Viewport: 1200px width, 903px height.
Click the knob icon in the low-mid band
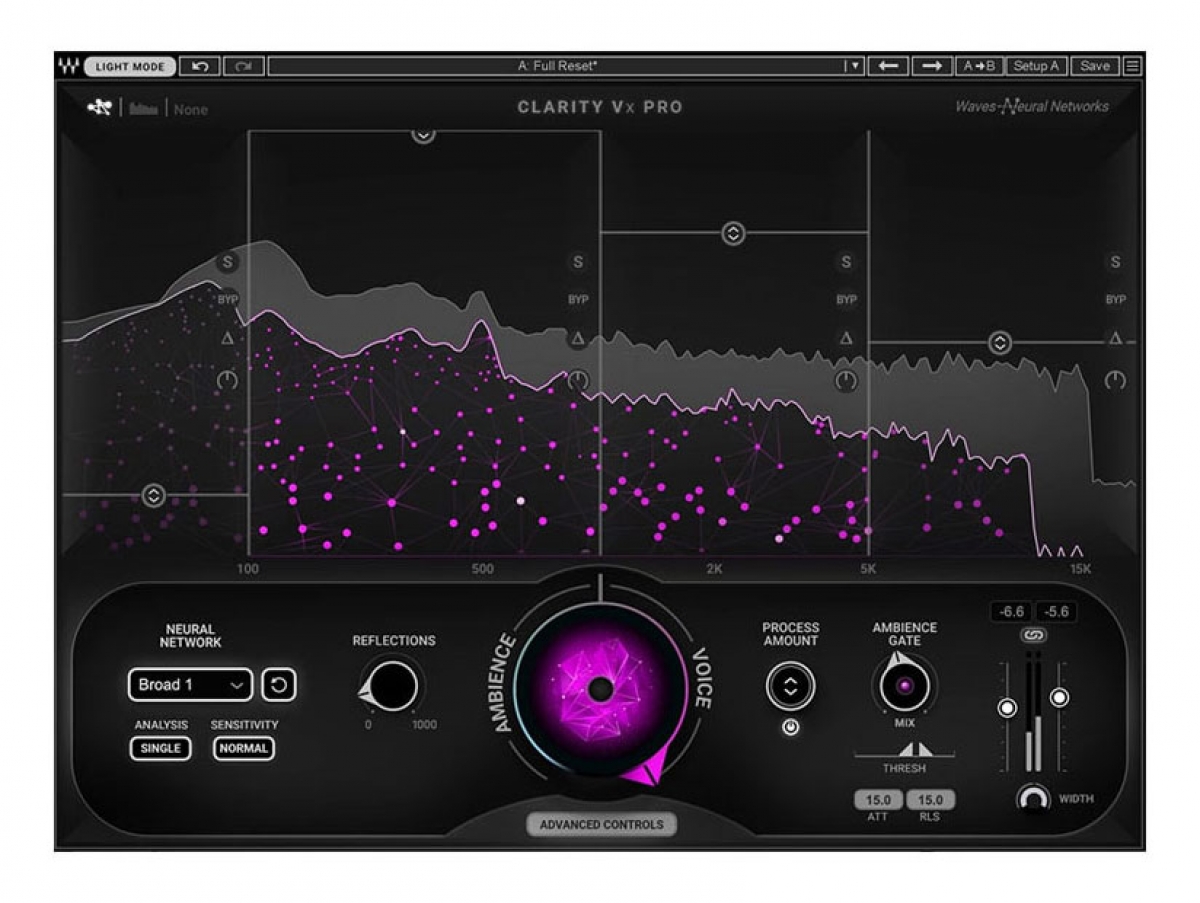click(578, 380)
